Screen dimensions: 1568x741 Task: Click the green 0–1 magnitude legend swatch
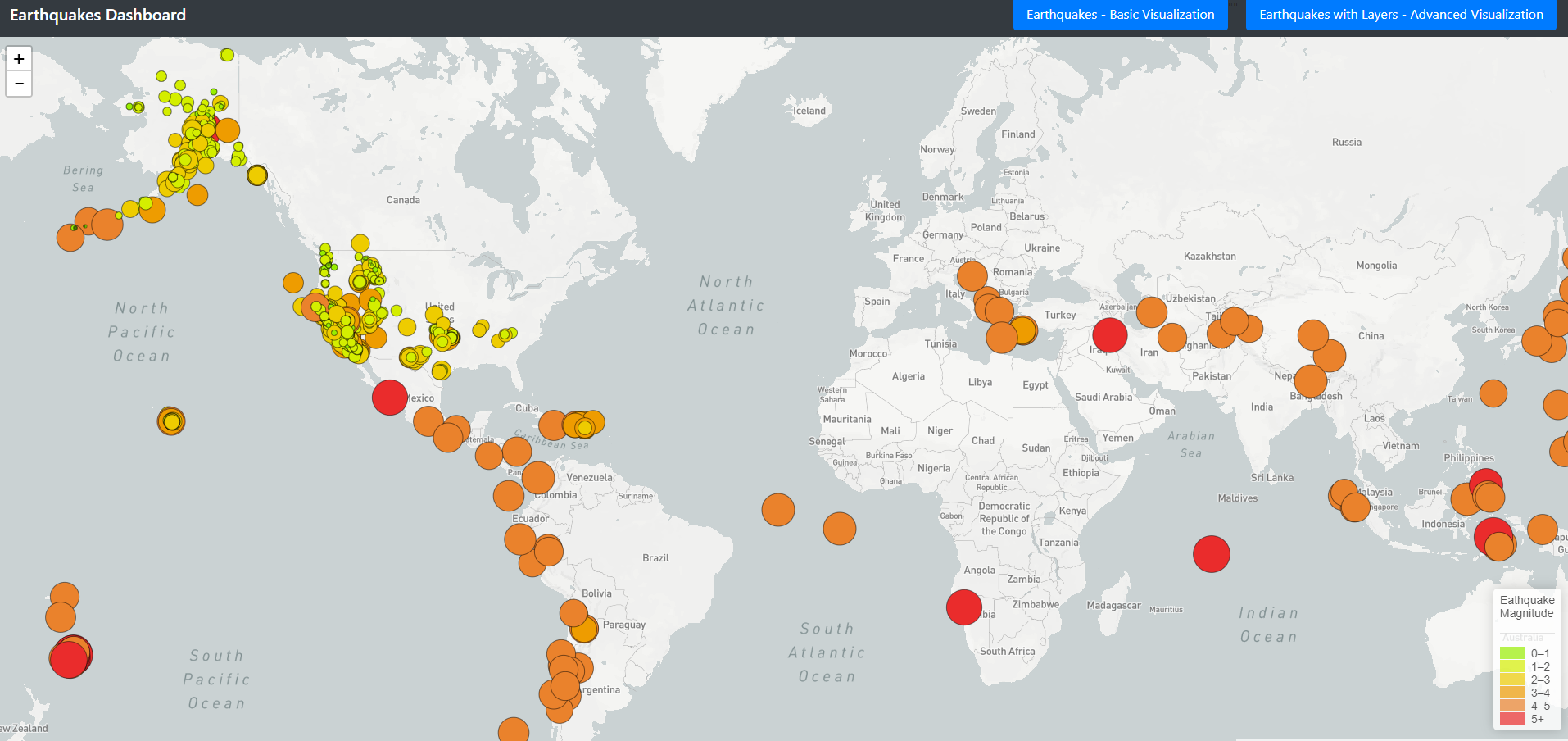click(1513, 653)
